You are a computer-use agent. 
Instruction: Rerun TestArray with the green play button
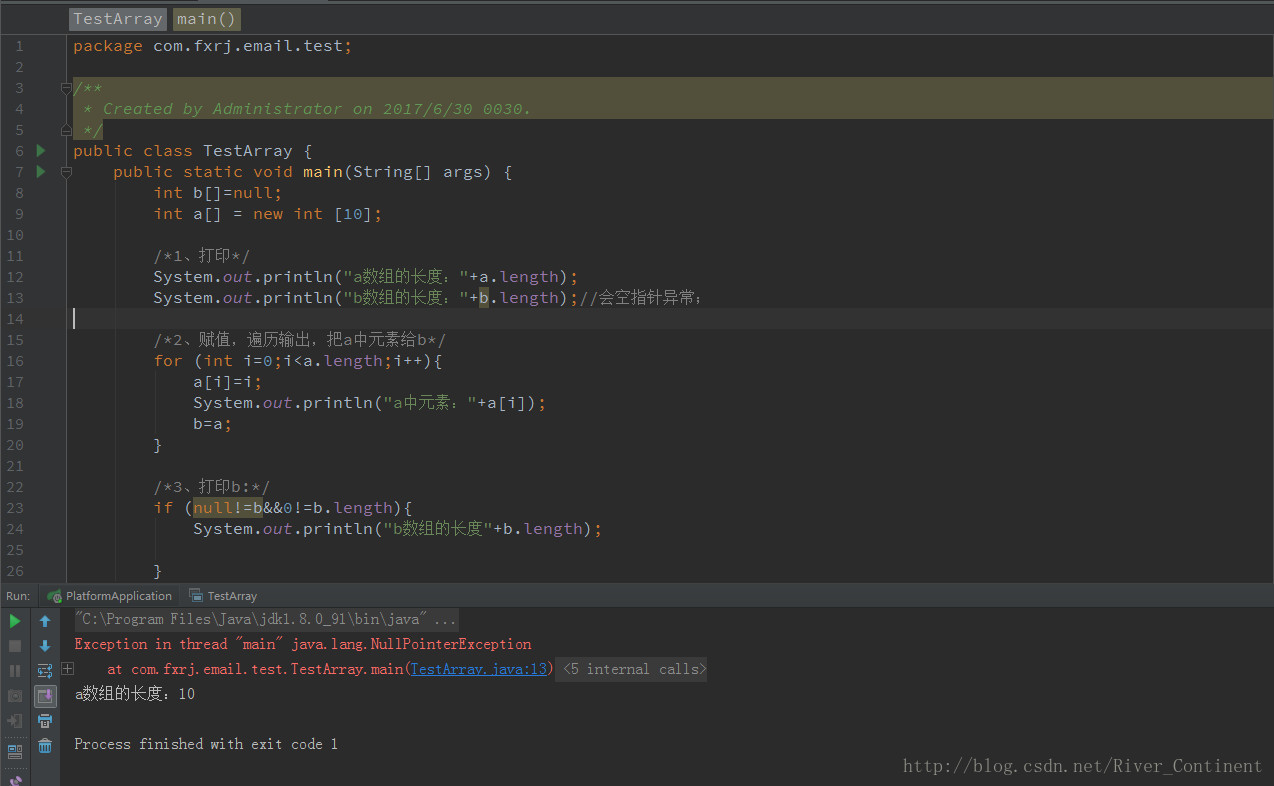(x=15, y=621)
